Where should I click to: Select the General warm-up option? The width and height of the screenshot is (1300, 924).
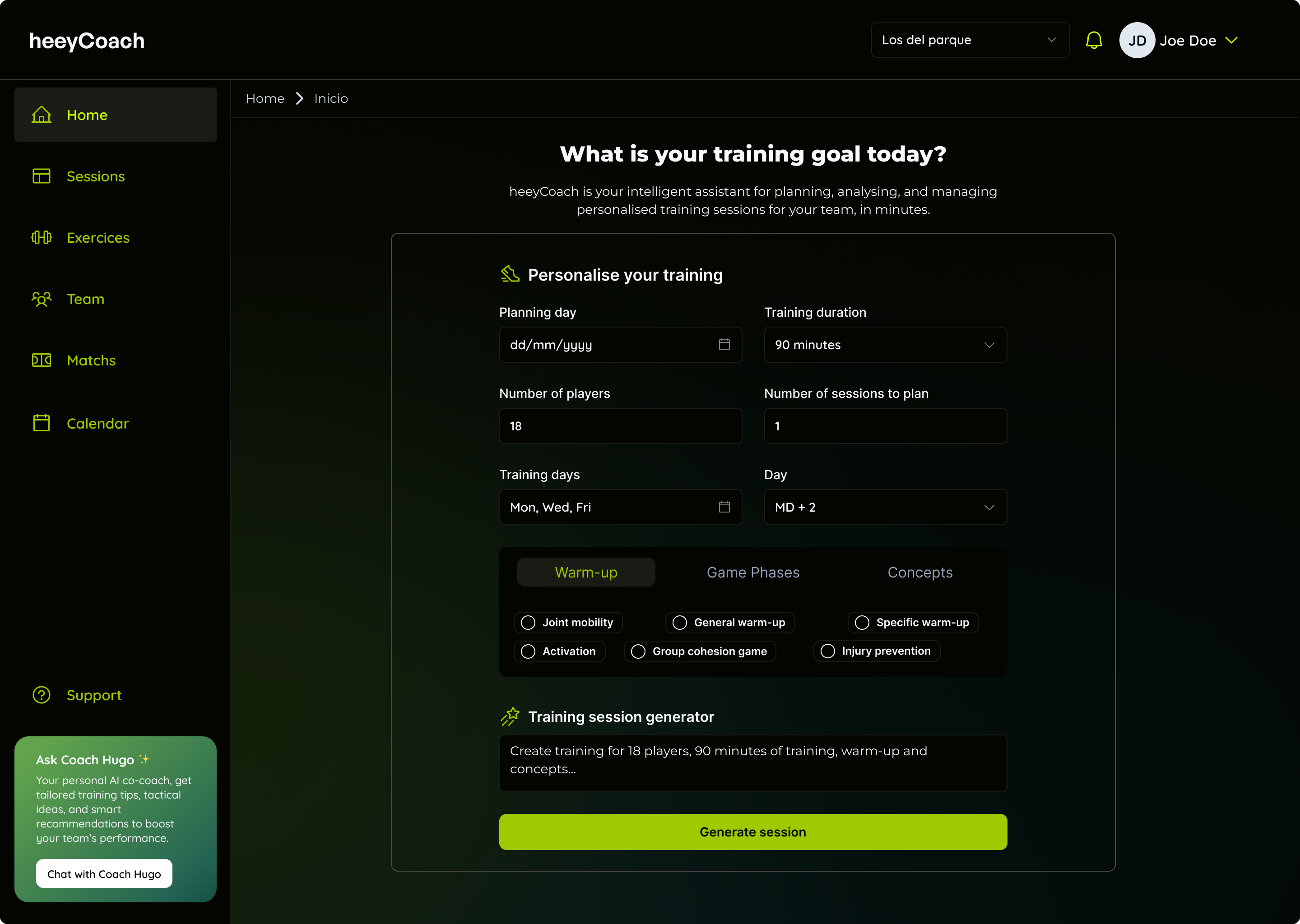click(680, 623)
